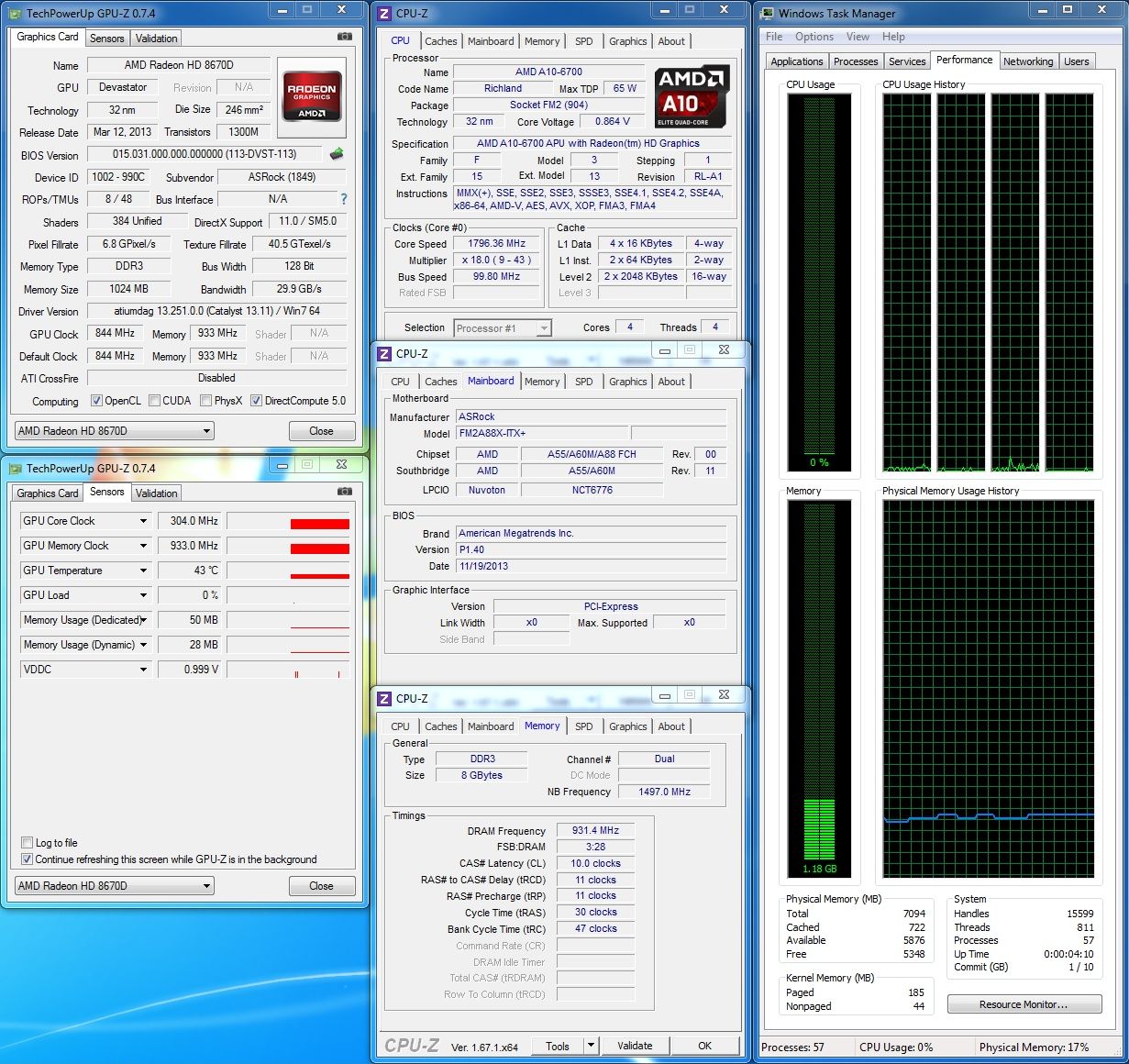The image size is (1129, 1064).
Task: Save BIOS using the green chip icon
Action: pyautogui.click(x=337, y=154)
